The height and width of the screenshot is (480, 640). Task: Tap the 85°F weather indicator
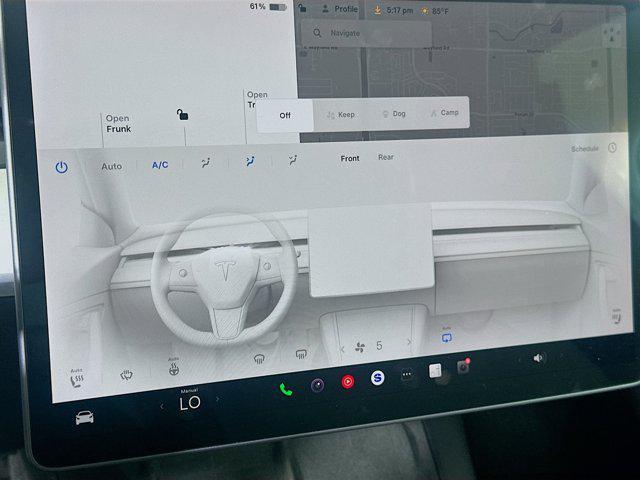(435, 11)
